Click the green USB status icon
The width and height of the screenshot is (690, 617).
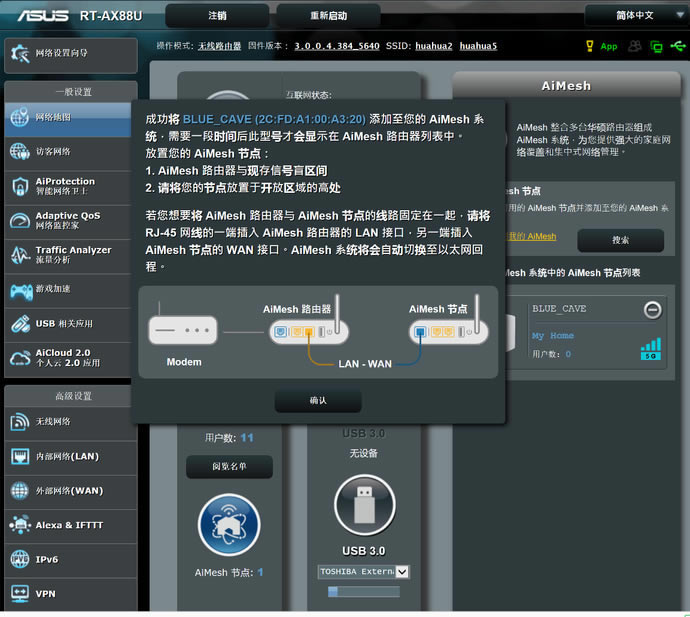tap(677, 46)
